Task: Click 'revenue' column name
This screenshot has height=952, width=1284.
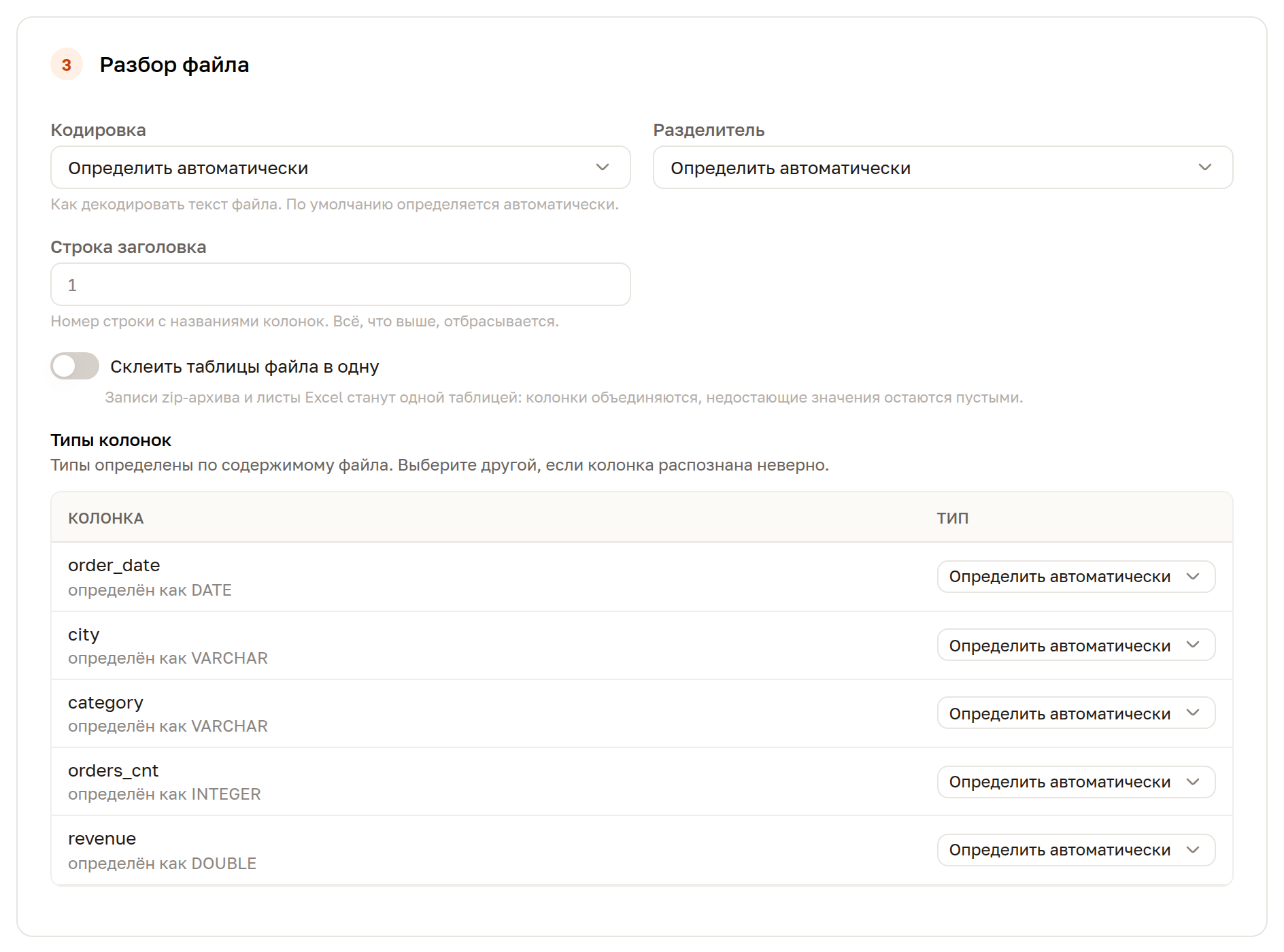Action: [x=102, y=838]
